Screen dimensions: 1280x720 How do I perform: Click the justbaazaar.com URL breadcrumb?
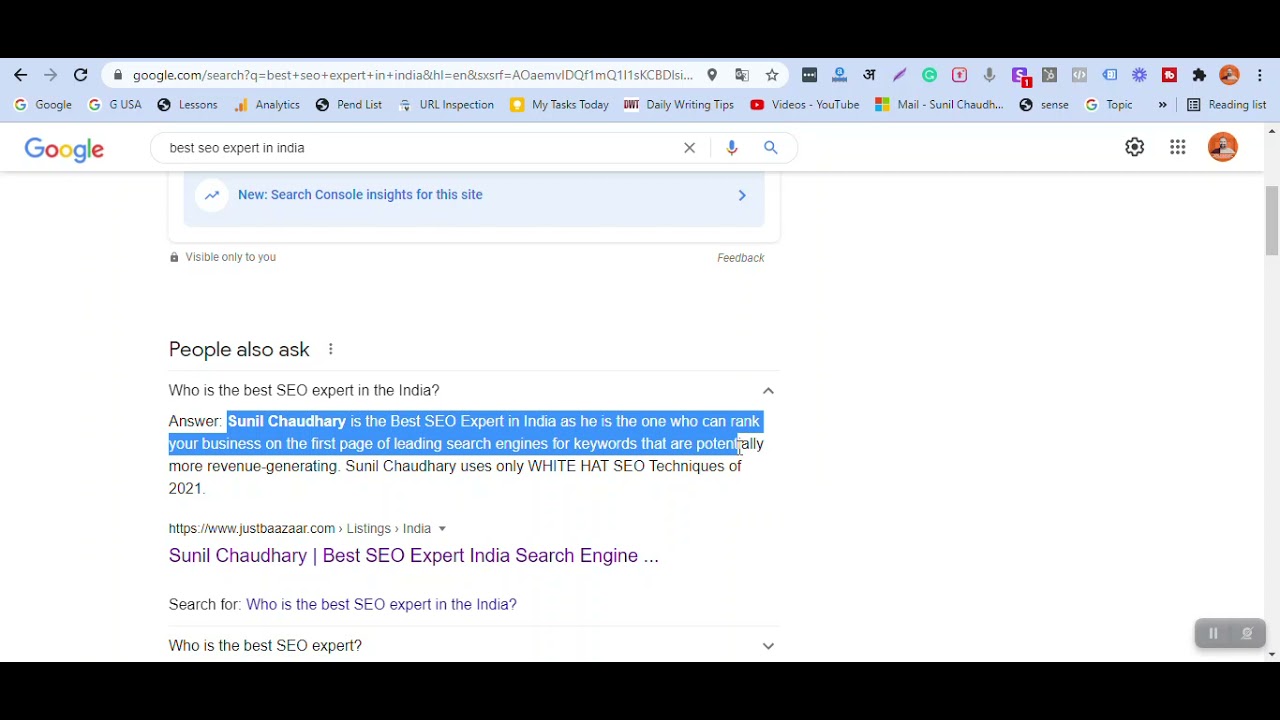[x=300, y=529]
